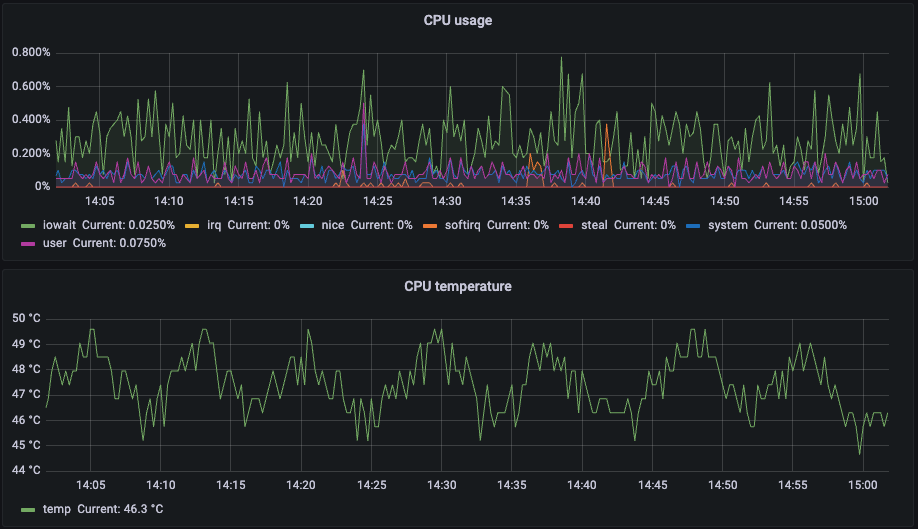Toggle the temp series legend label
Screen dimensions: 918x529
tap(56, 509)
